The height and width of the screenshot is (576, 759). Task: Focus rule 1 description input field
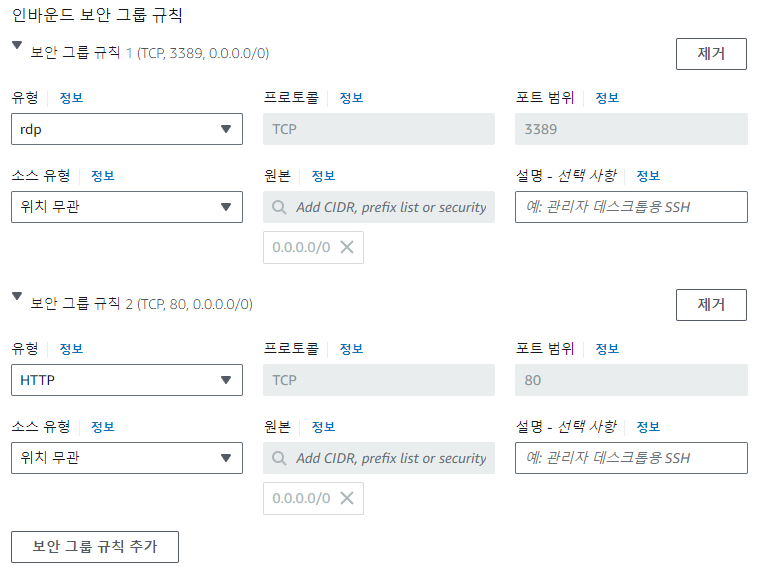coord(631,207)
